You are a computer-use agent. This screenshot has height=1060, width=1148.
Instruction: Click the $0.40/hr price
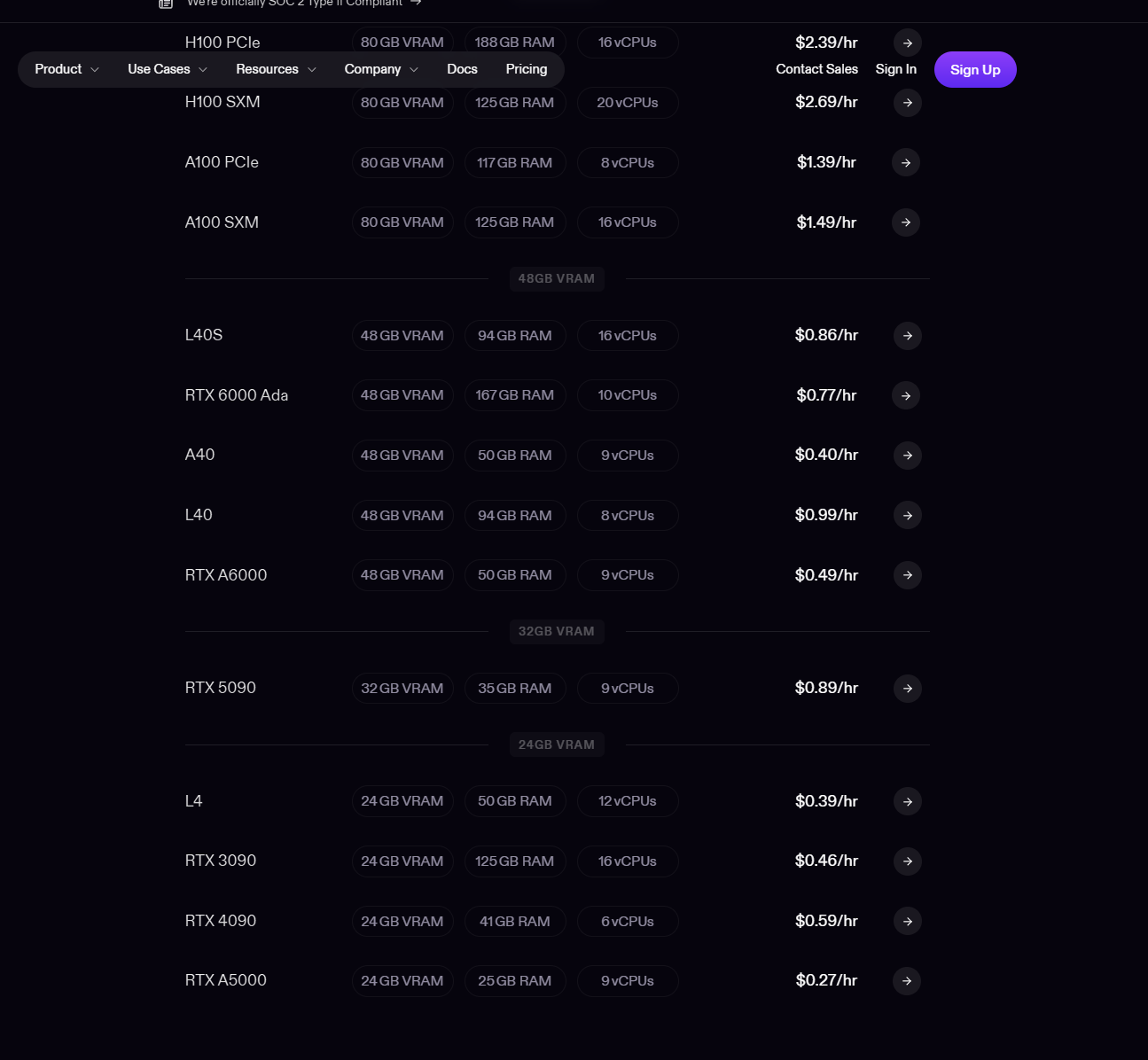point(826,455)
